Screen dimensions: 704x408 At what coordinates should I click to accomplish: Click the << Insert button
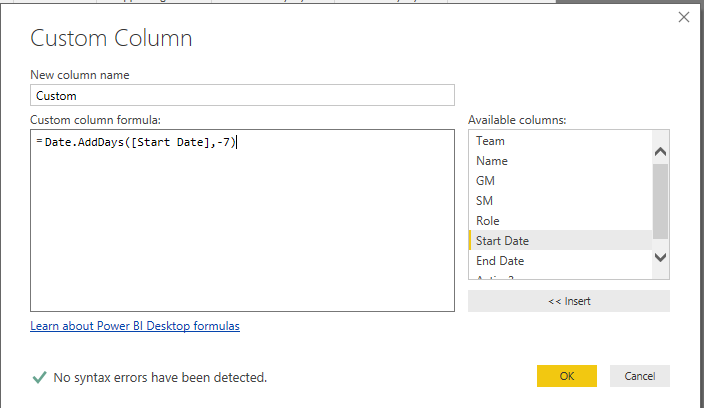click(569, 301)
